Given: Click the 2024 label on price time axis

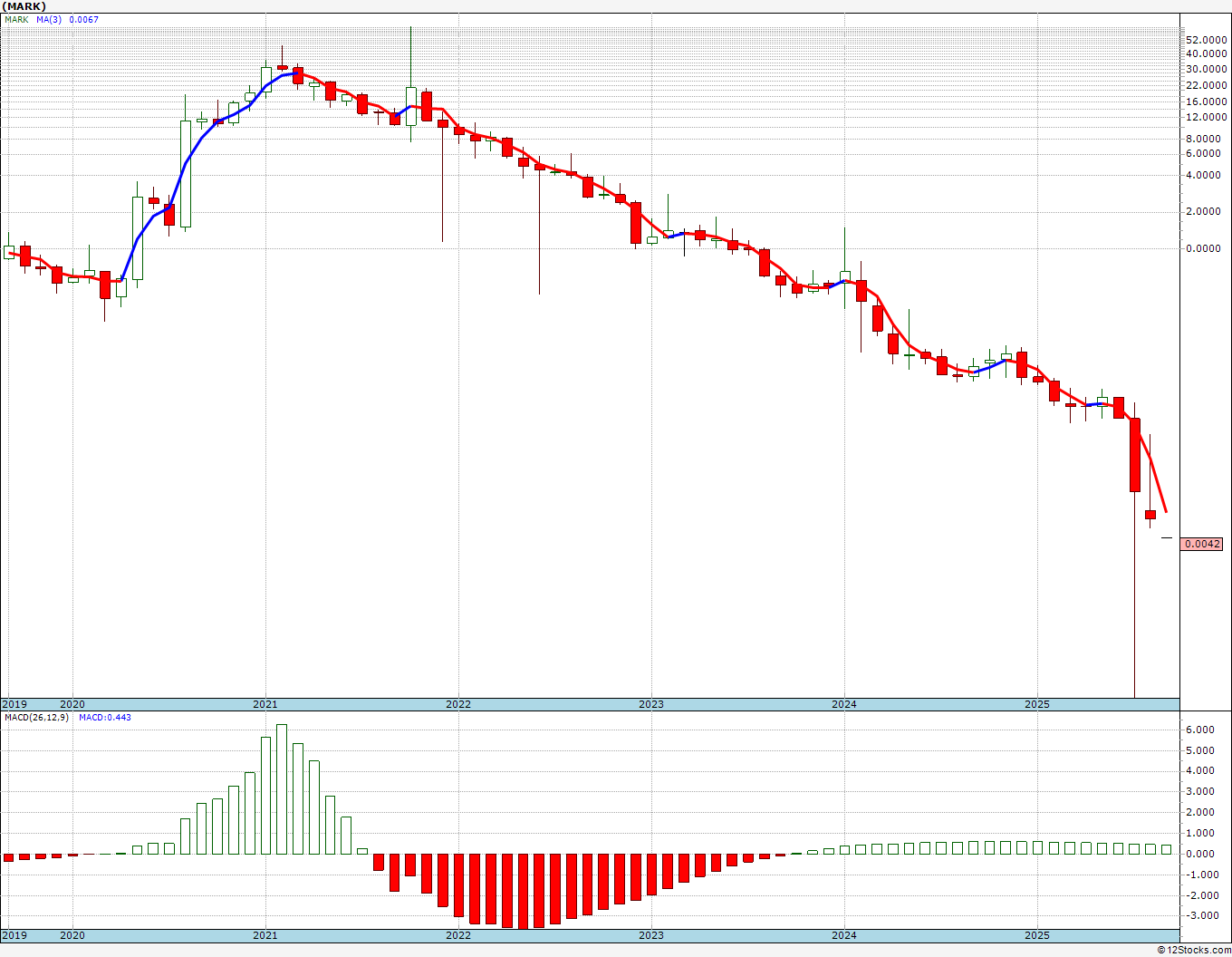Looking at the screenshot, I should [x=844, y=704].
